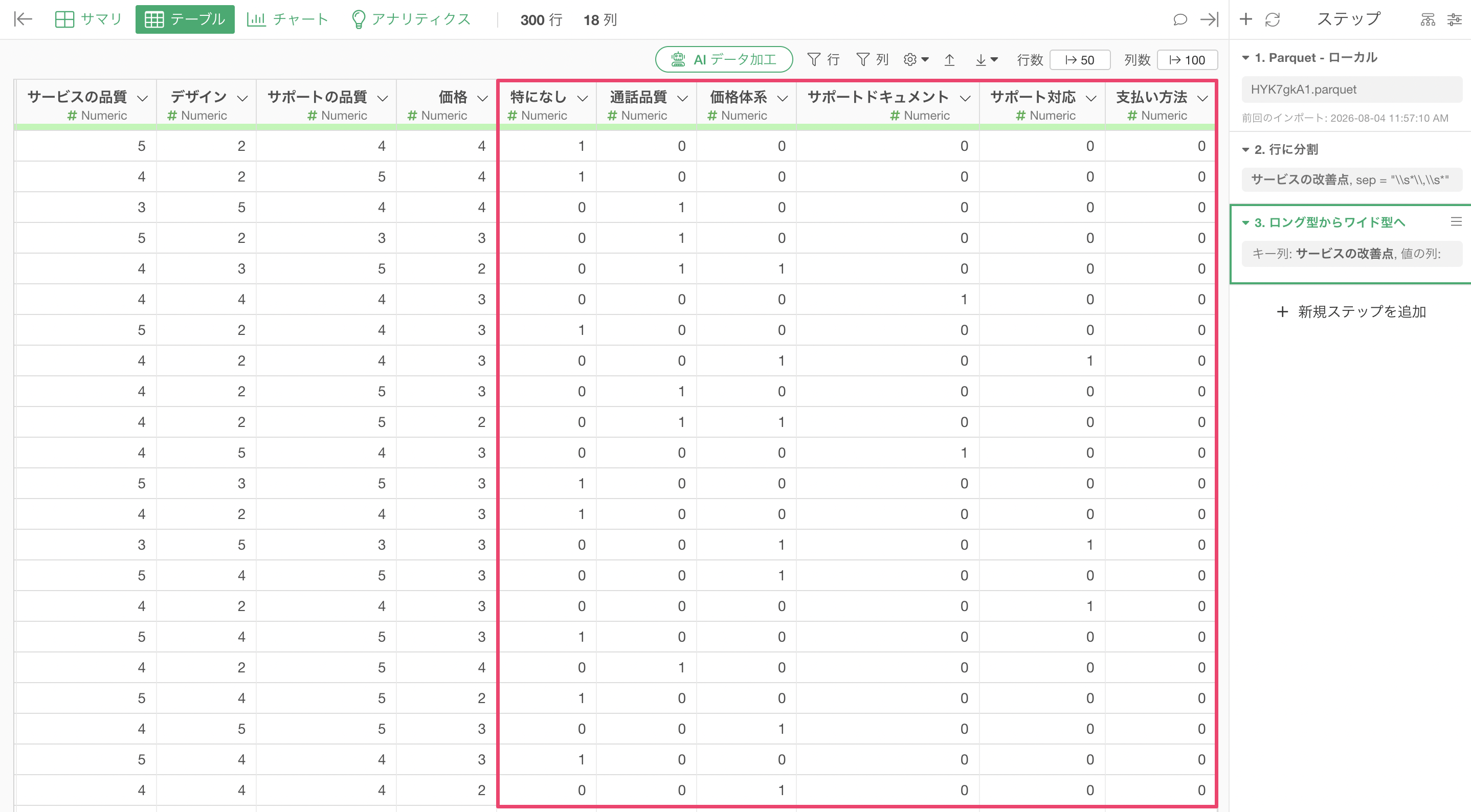Open サポートドキュメント column menu chevron
The height and width of the screenshot is (812, 1471).
[965, 98]
